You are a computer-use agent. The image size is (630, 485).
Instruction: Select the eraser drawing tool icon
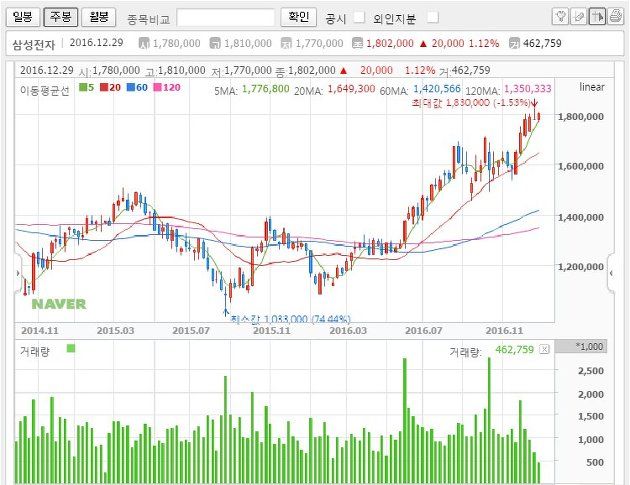point(579,16)
